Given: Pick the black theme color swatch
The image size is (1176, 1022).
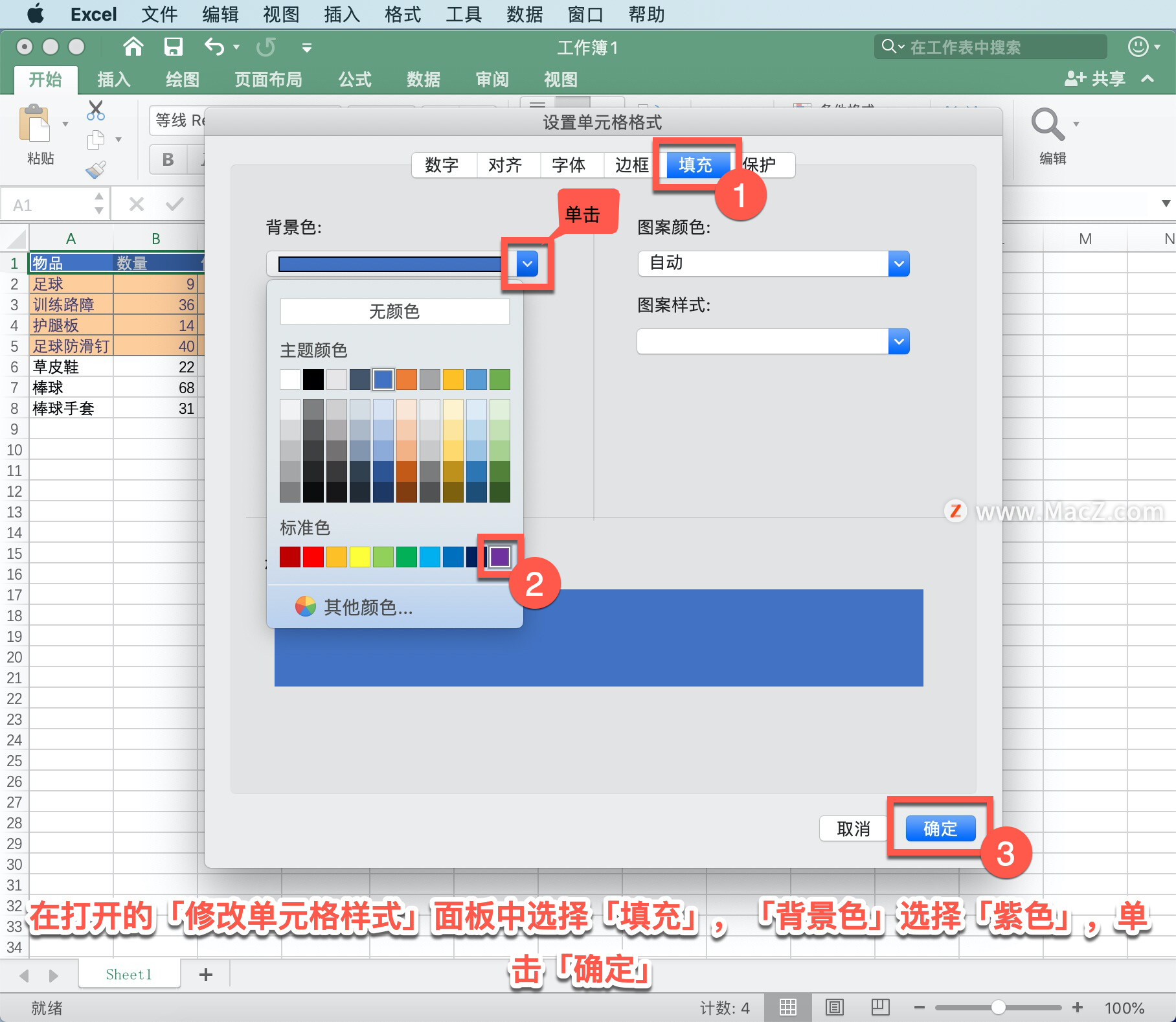Looking at the screenshot, I should click(x=313, y=380).
